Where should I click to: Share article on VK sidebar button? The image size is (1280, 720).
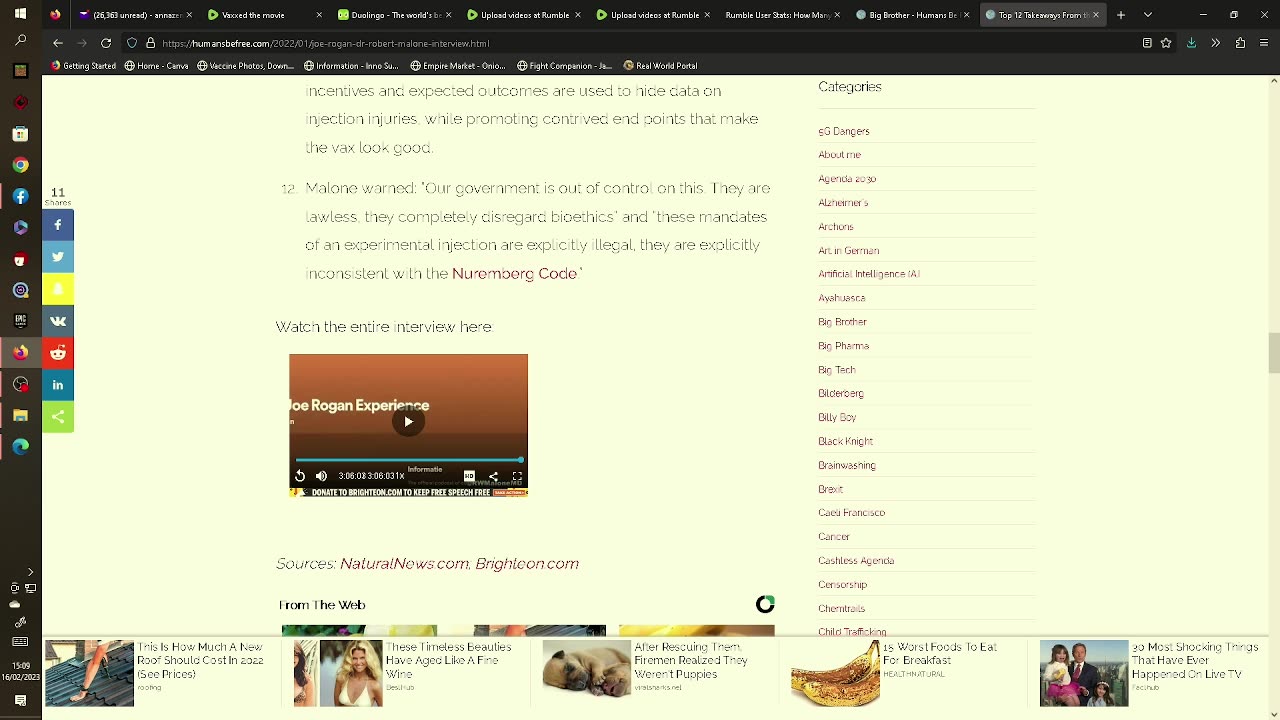point(58,321)
